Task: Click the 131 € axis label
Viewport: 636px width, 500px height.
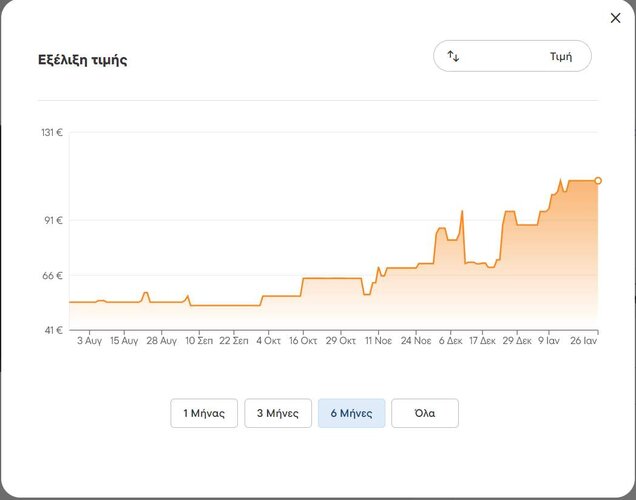Action: [52, 132]
